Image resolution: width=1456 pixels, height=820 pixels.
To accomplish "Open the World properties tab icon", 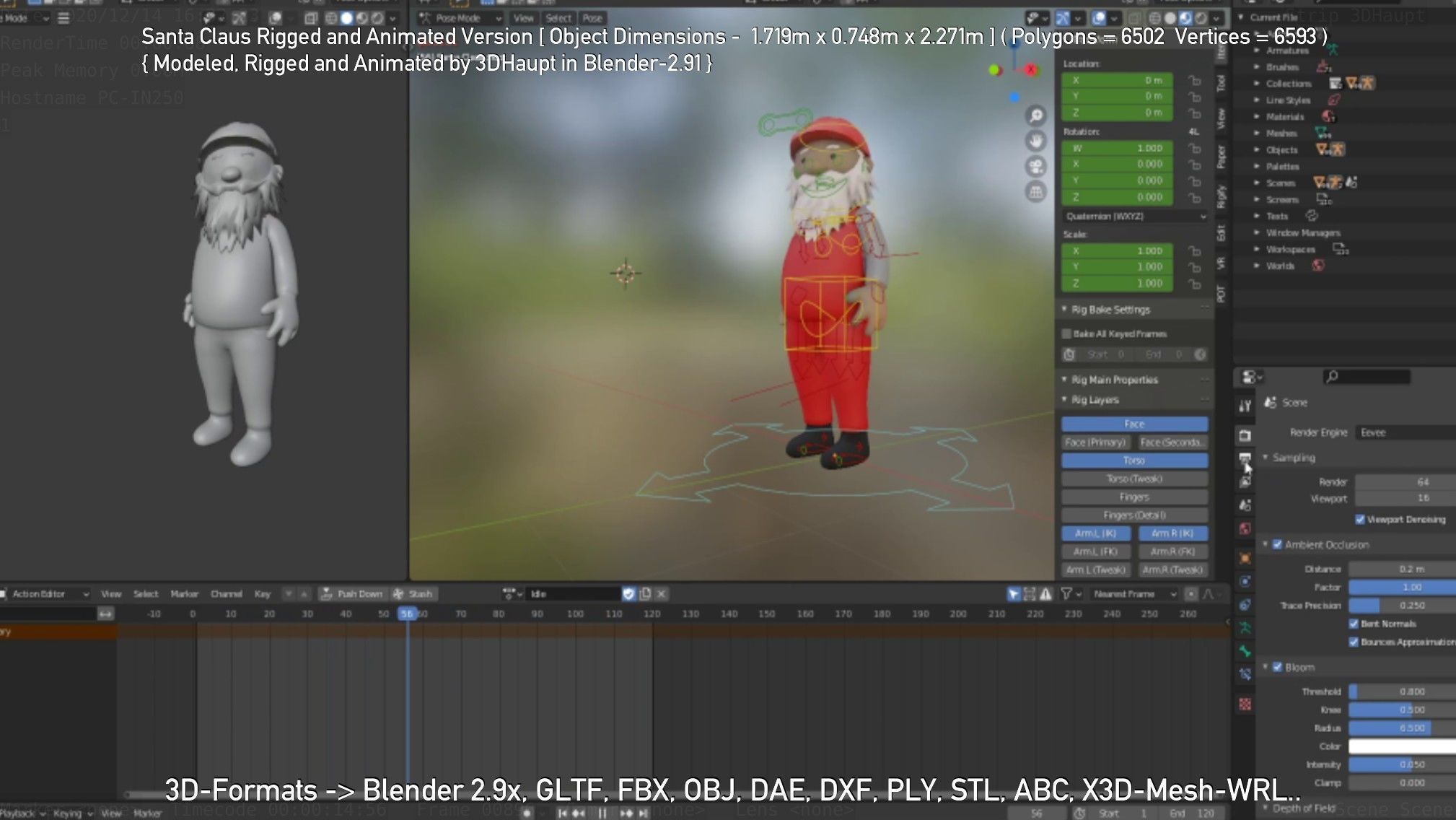I will pos(1245,528).
